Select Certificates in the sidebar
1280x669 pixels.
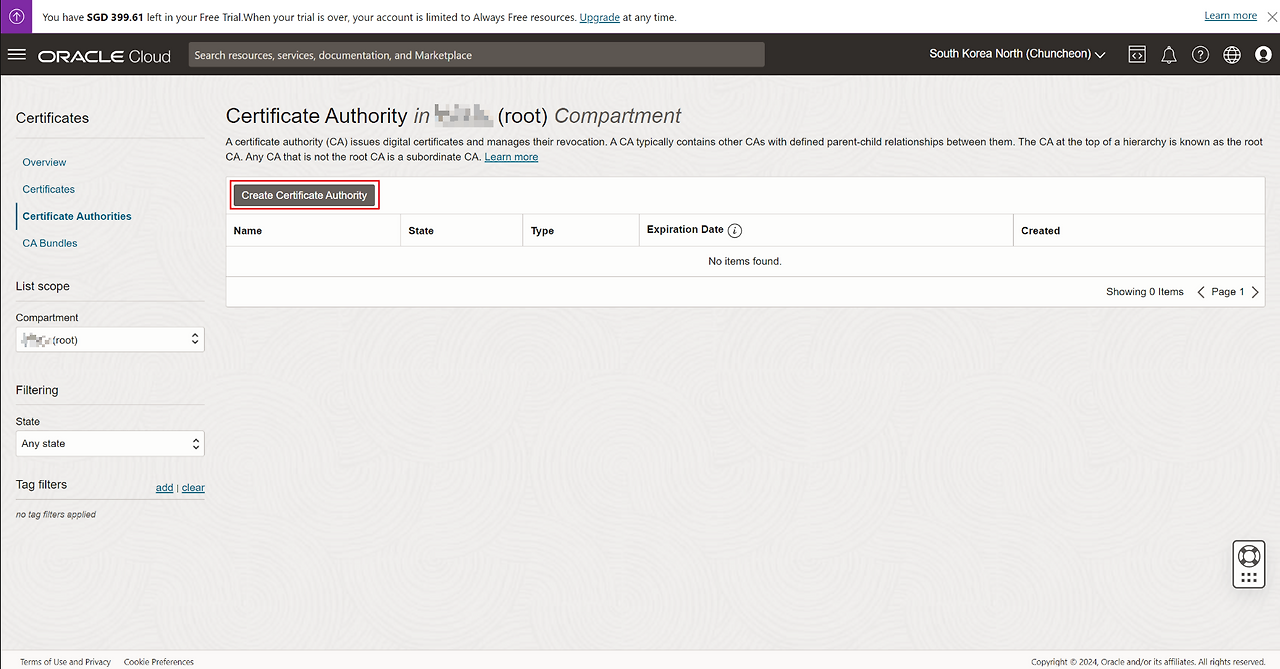(49, 189)
